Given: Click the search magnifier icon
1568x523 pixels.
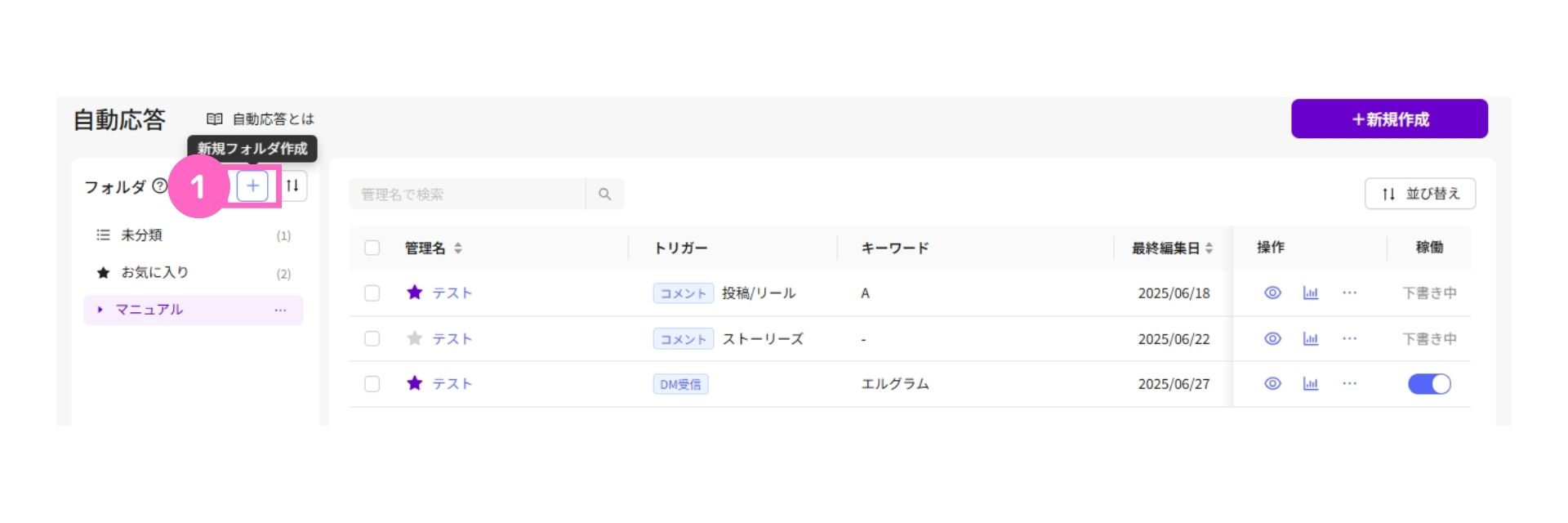Looking at the screenshot, I should [604, 194].
